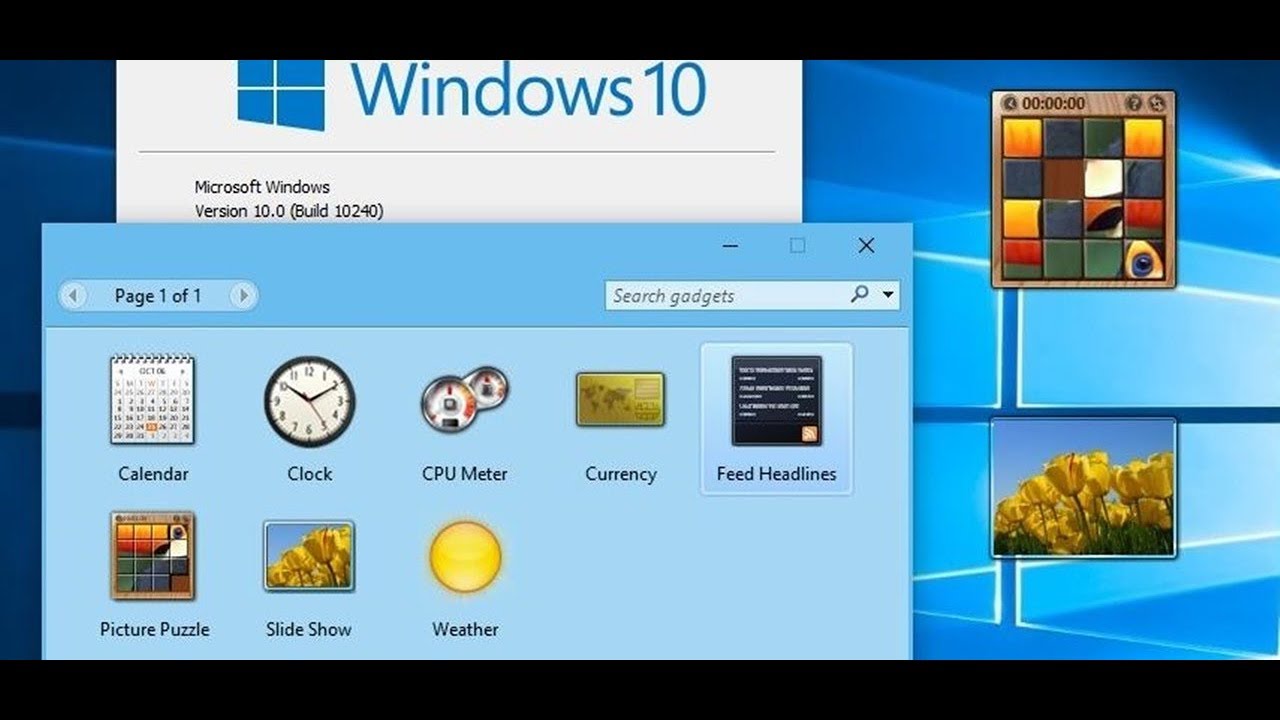Click the yellow tulips slide show gadget
This screenshot has width=1280, height=720.
pyautogui.click(x=1083, y=487)
